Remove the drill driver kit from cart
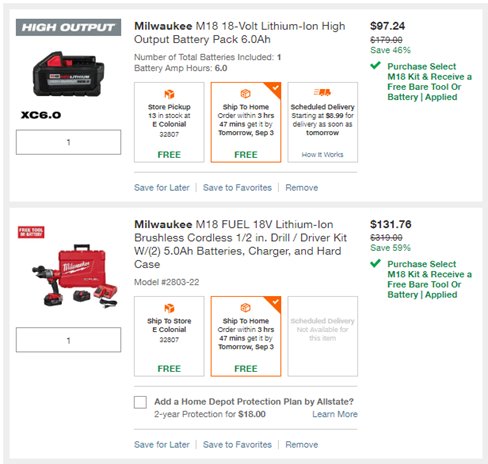 302,445
